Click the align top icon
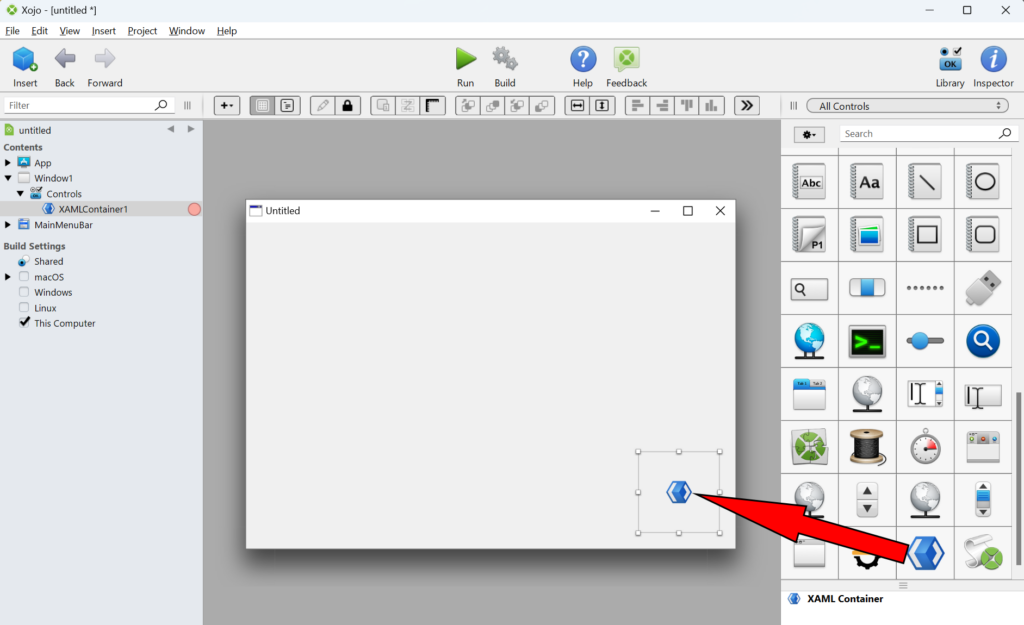 click(x=687, y=105)
